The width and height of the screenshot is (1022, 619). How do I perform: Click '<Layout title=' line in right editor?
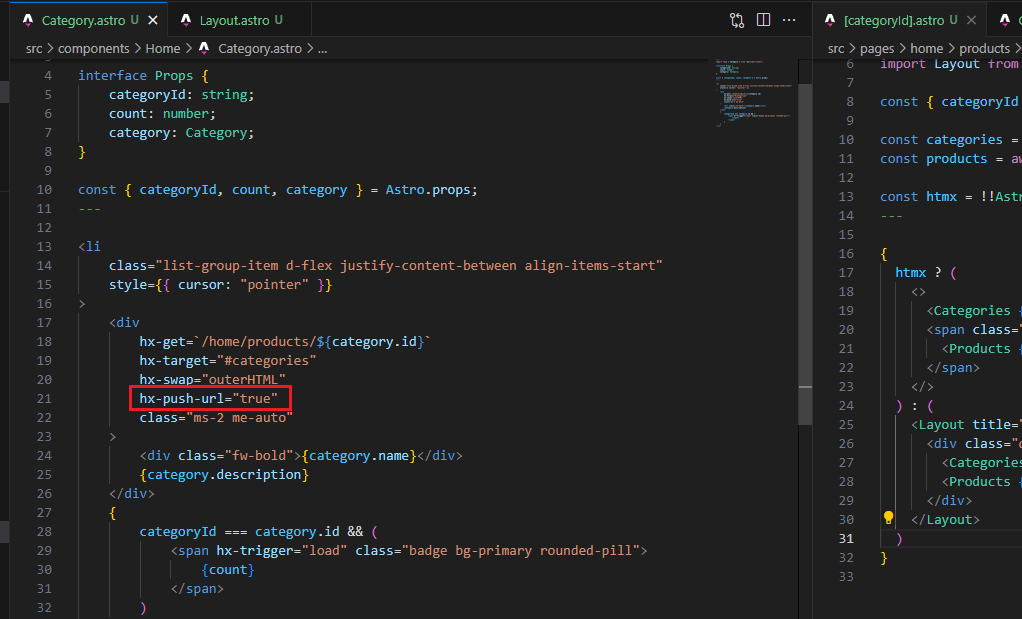tap(966, 424)
